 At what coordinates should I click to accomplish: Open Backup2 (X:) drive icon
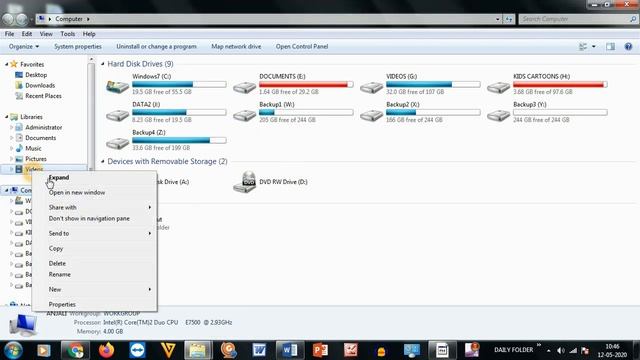coord(371,115)
